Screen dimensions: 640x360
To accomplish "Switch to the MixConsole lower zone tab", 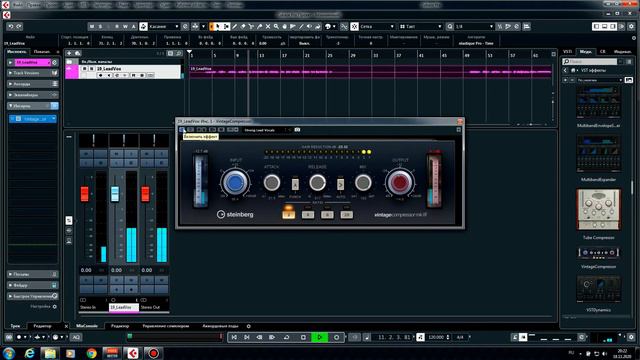I will point(87,326).
